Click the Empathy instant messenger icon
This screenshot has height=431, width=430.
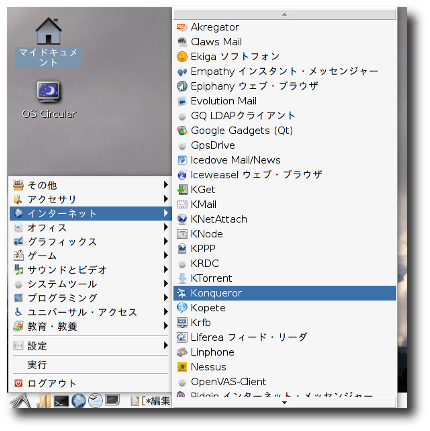[182, 72]
